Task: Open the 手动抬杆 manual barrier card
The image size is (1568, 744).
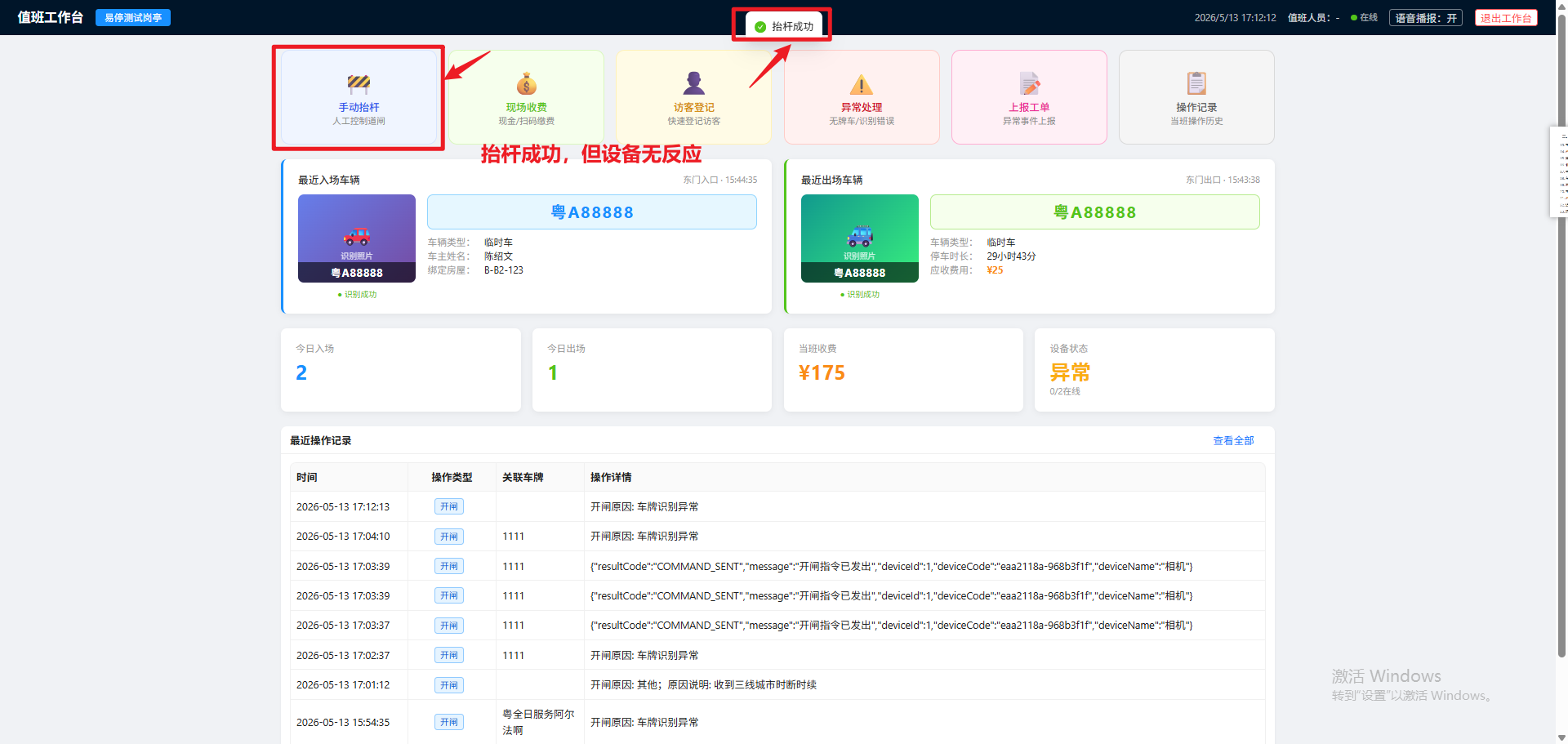Action: click(359, 97)
